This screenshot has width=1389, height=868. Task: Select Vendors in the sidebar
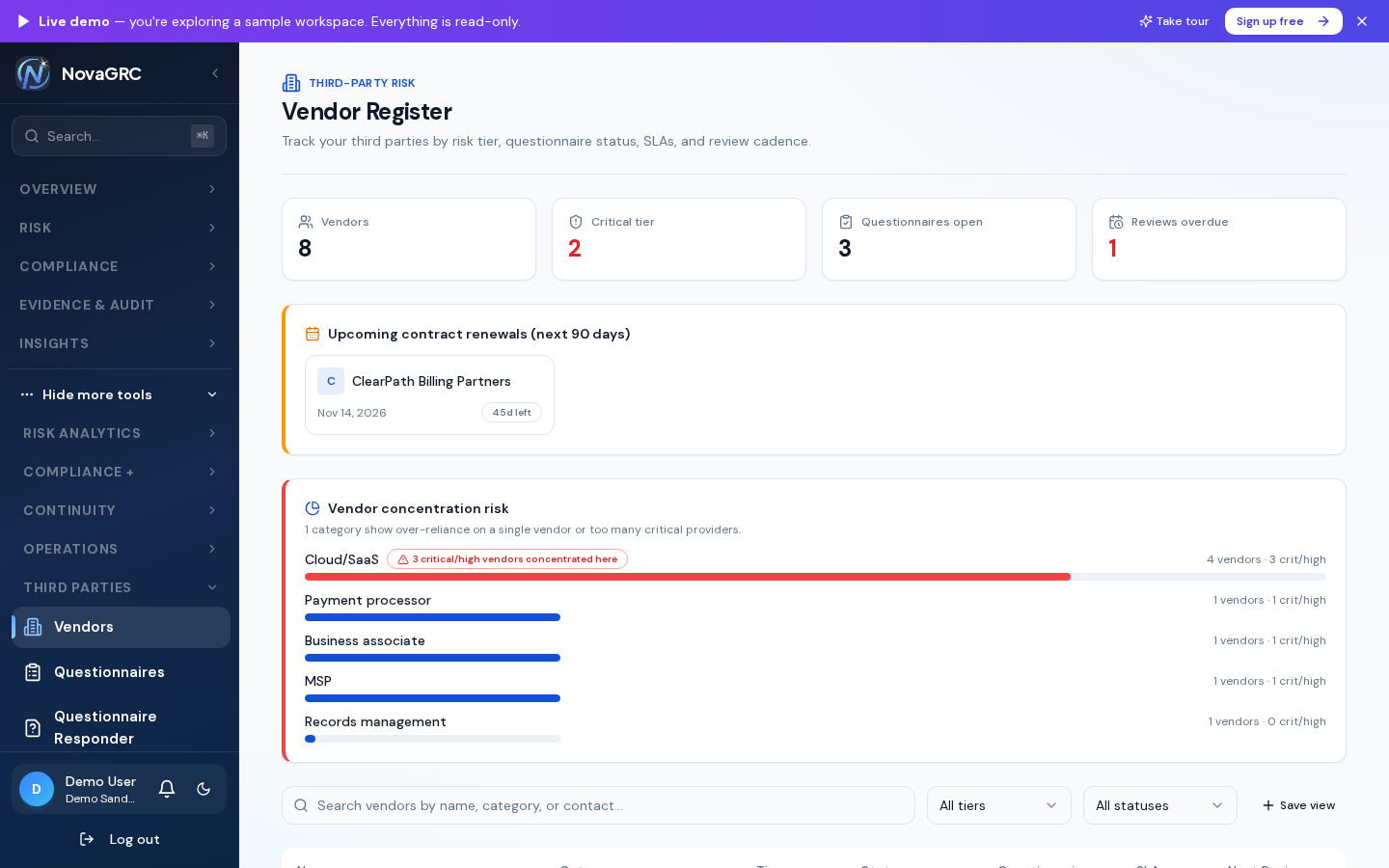click(x=121, y=627)
